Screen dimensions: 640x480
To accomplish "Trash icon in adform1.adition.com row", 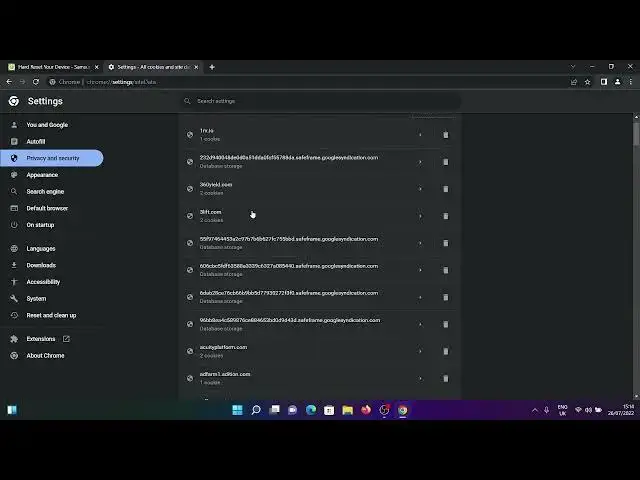I will pyautogui.click(x=446, y=378).
